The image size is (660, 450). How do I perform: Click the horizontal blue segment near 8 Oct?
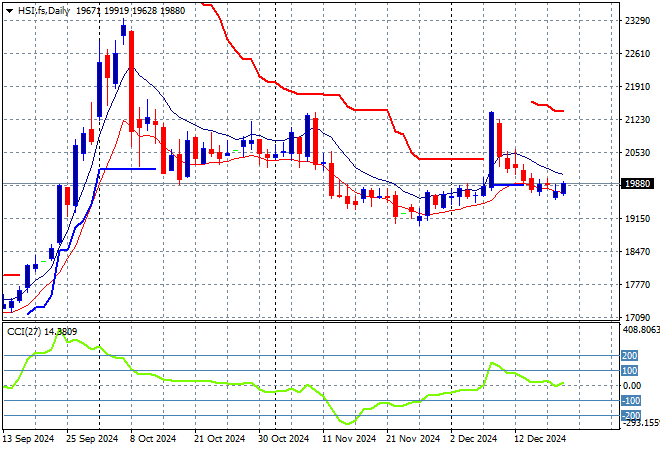coord(128,169)
